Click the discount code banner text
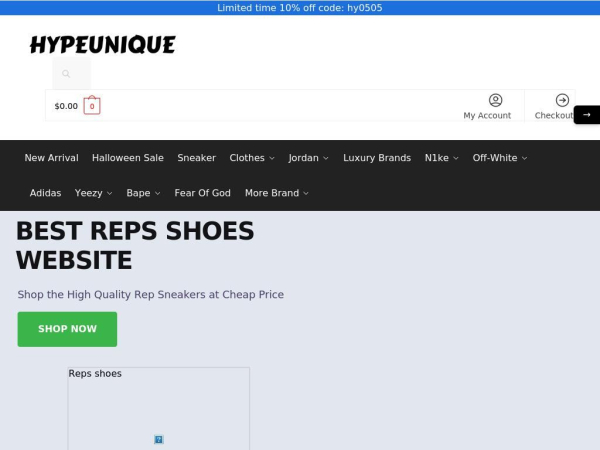The width and height of the screenshot is (600, 450). [300, 8]
